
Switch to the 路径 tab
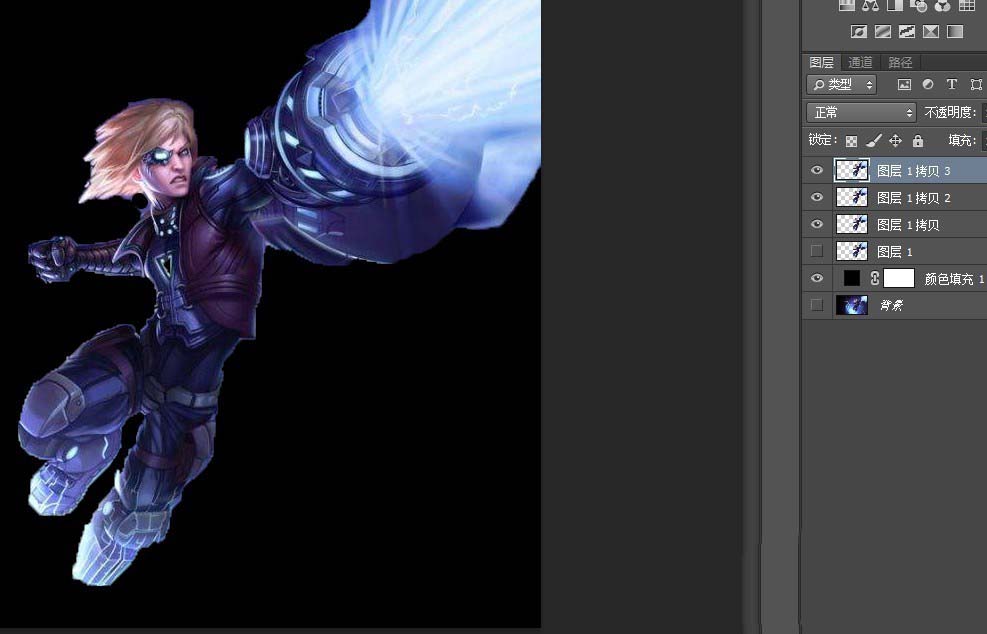(x=900, y=62)
